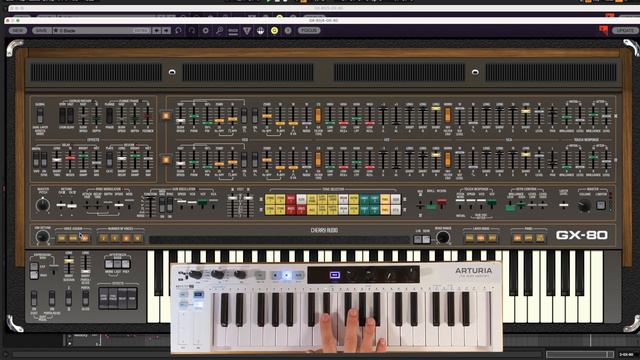This screenshot has height=360, width=640.
Task: Click the red Cherry Audio logo icon
Action: pyautogui.click(x=604, y=30)
